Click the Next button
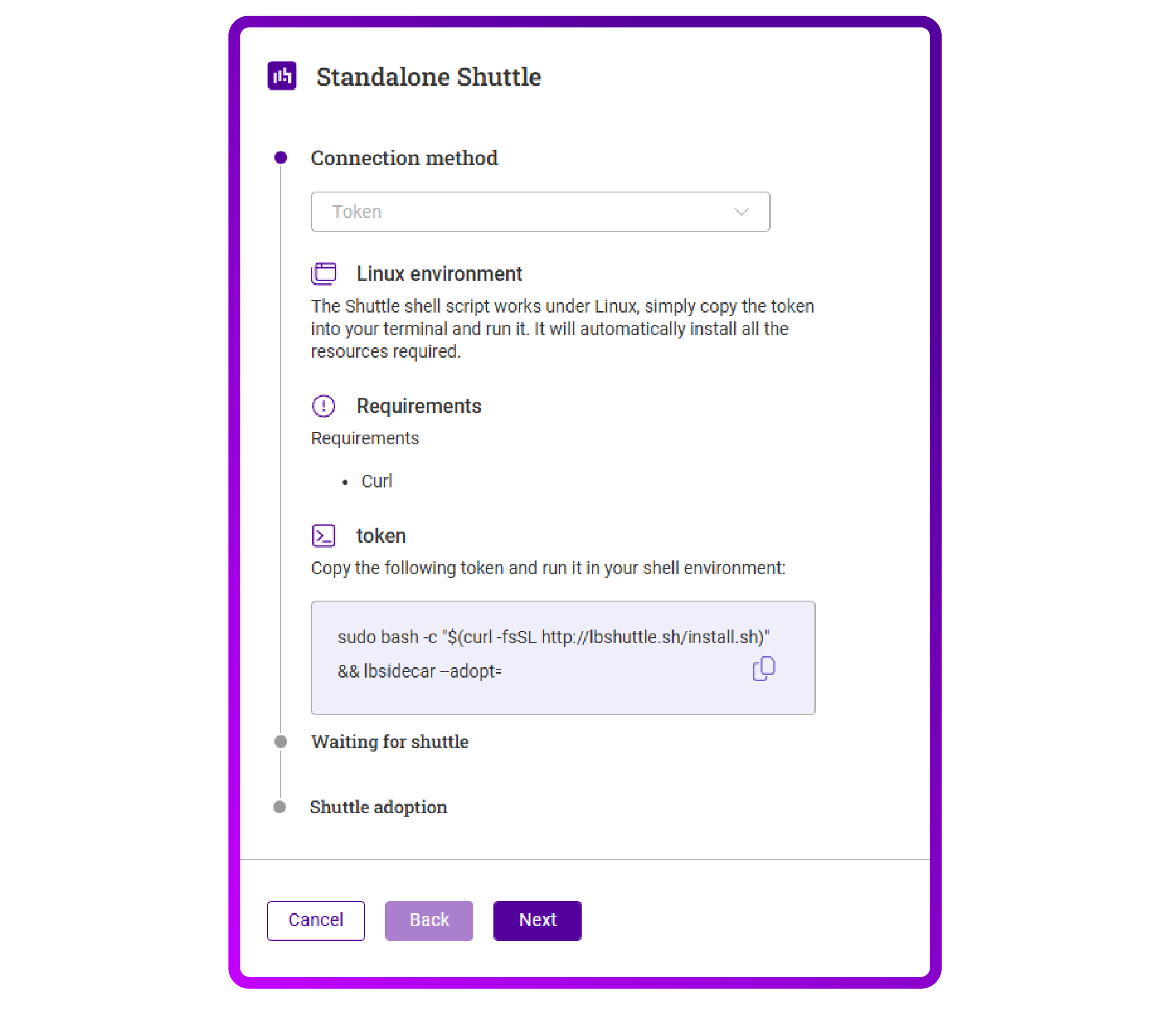Viewport: 1176px width, 1019px height. pyautogui.click(x=537, y=920)
